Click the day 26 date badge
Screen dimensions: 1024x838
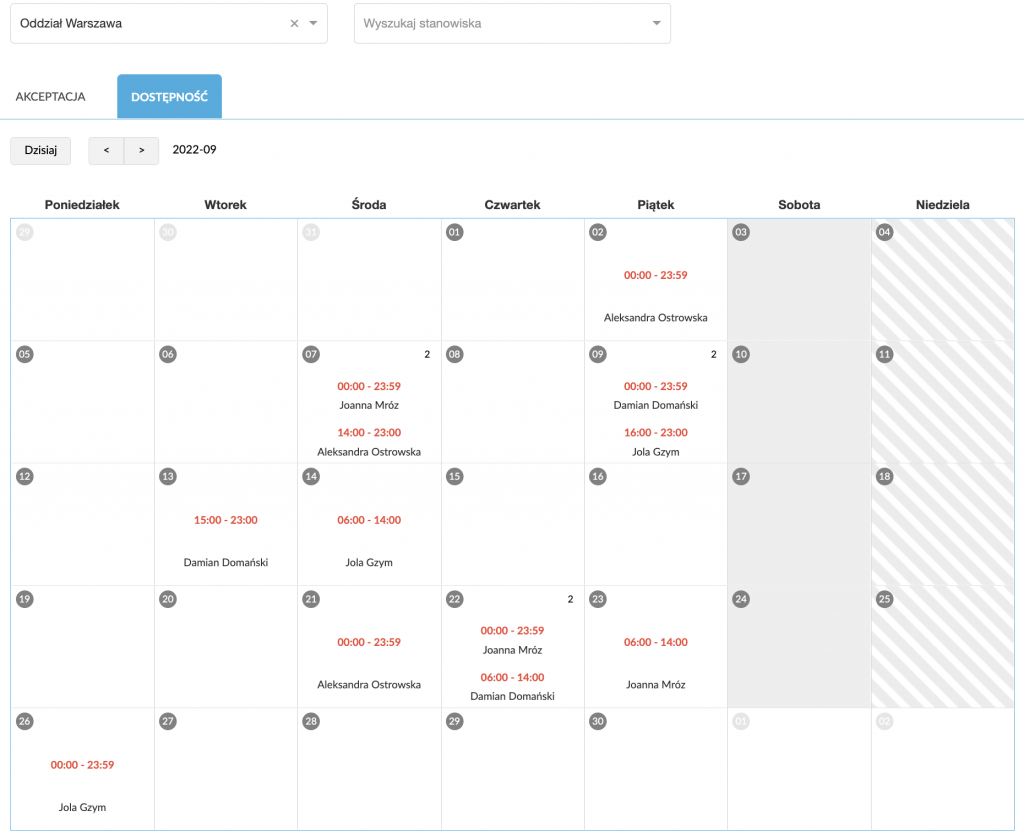(25, 721)
